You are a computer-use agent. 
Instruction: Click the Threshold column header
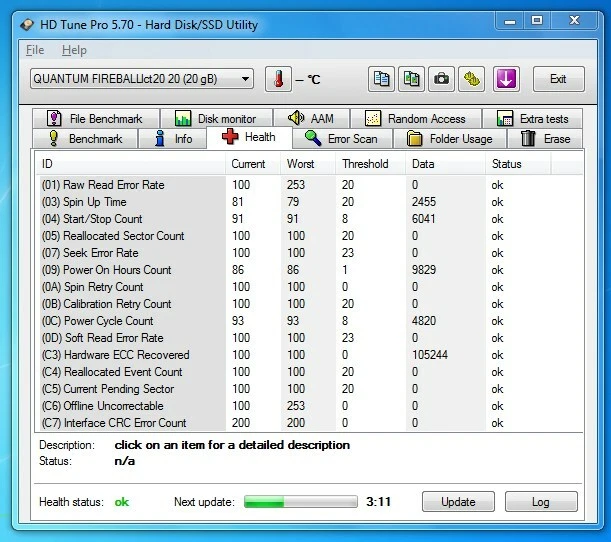point(371,164)
